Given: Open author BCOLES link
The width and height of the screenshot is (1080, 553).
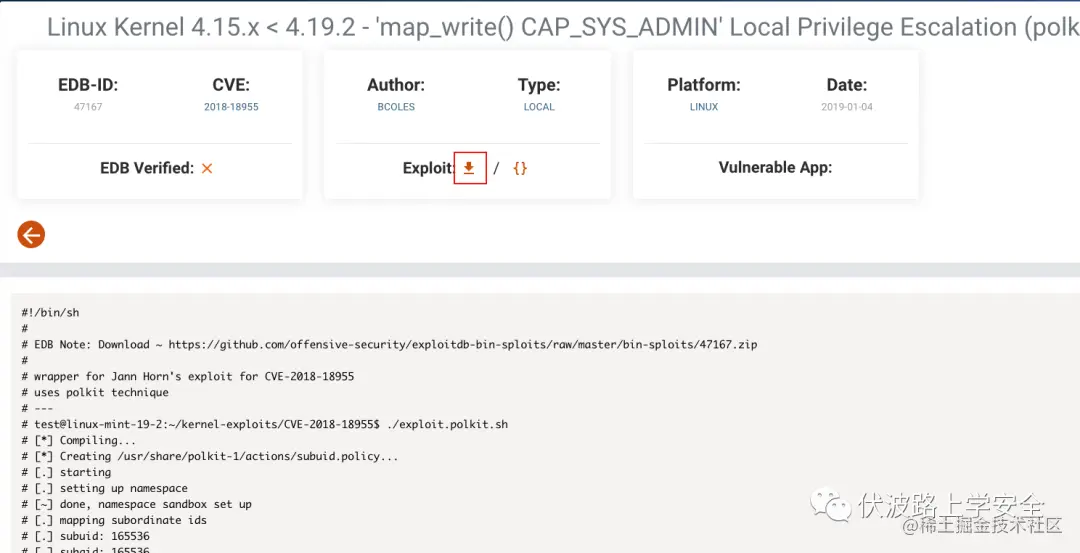Looking at the screenshot, I should (x=396, y=107).
